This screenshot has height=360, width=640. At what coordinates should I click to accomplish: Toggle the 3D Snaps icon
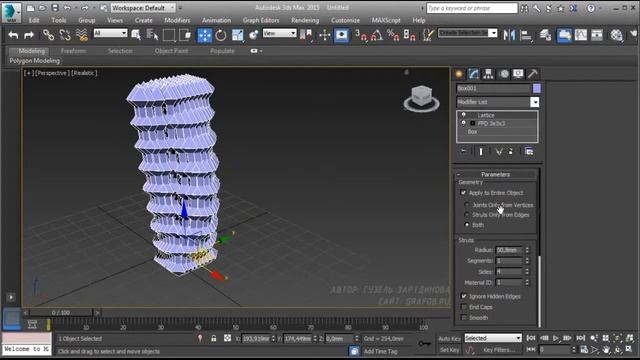(360, 35)
